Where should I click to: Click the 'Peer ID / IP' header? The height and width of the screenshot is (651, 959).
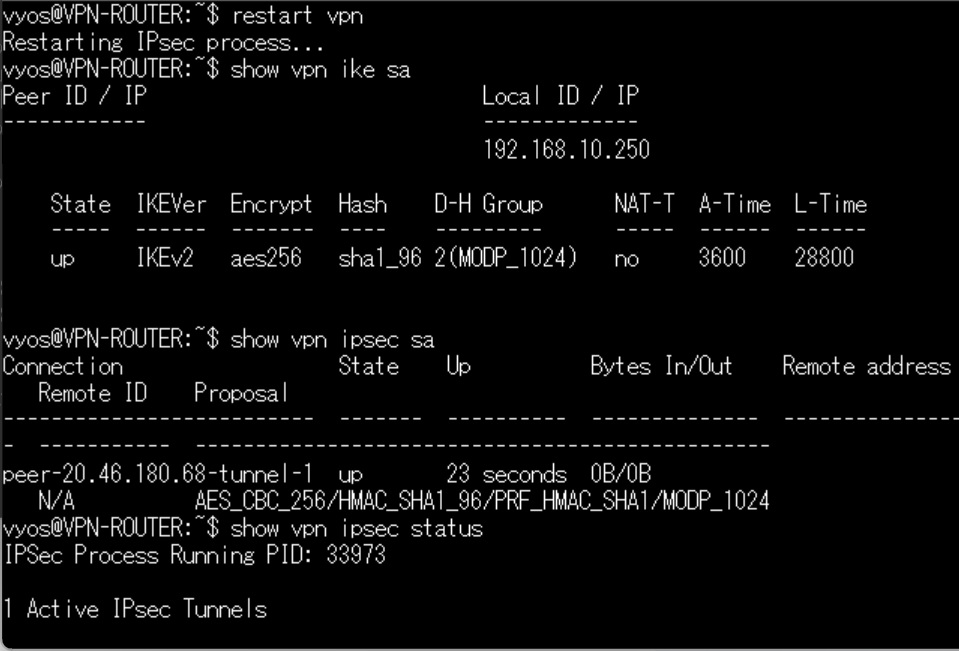[x=75, y=95]
